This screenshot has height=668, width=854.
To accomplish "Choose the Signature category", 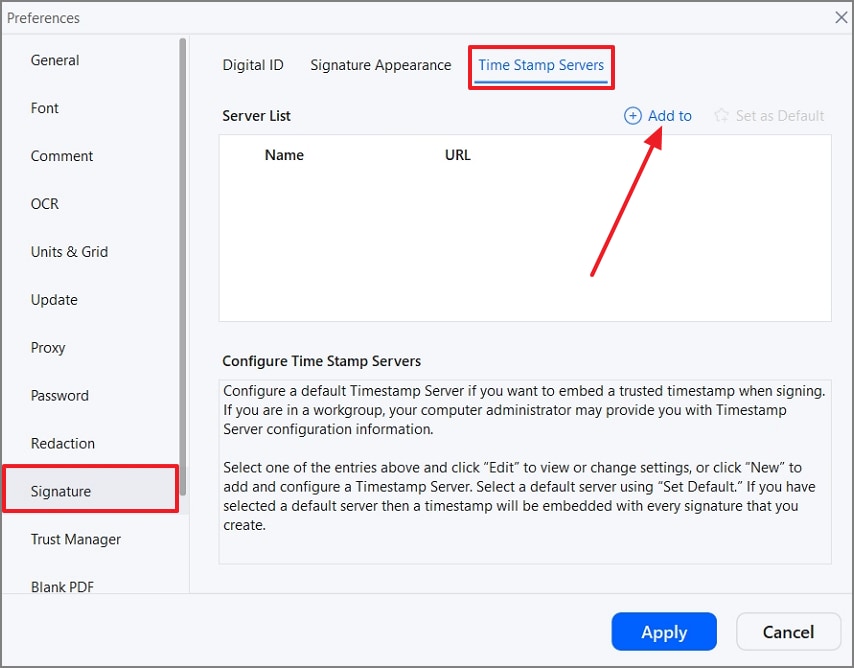I will pyautogui.click(x=61, y=492).
